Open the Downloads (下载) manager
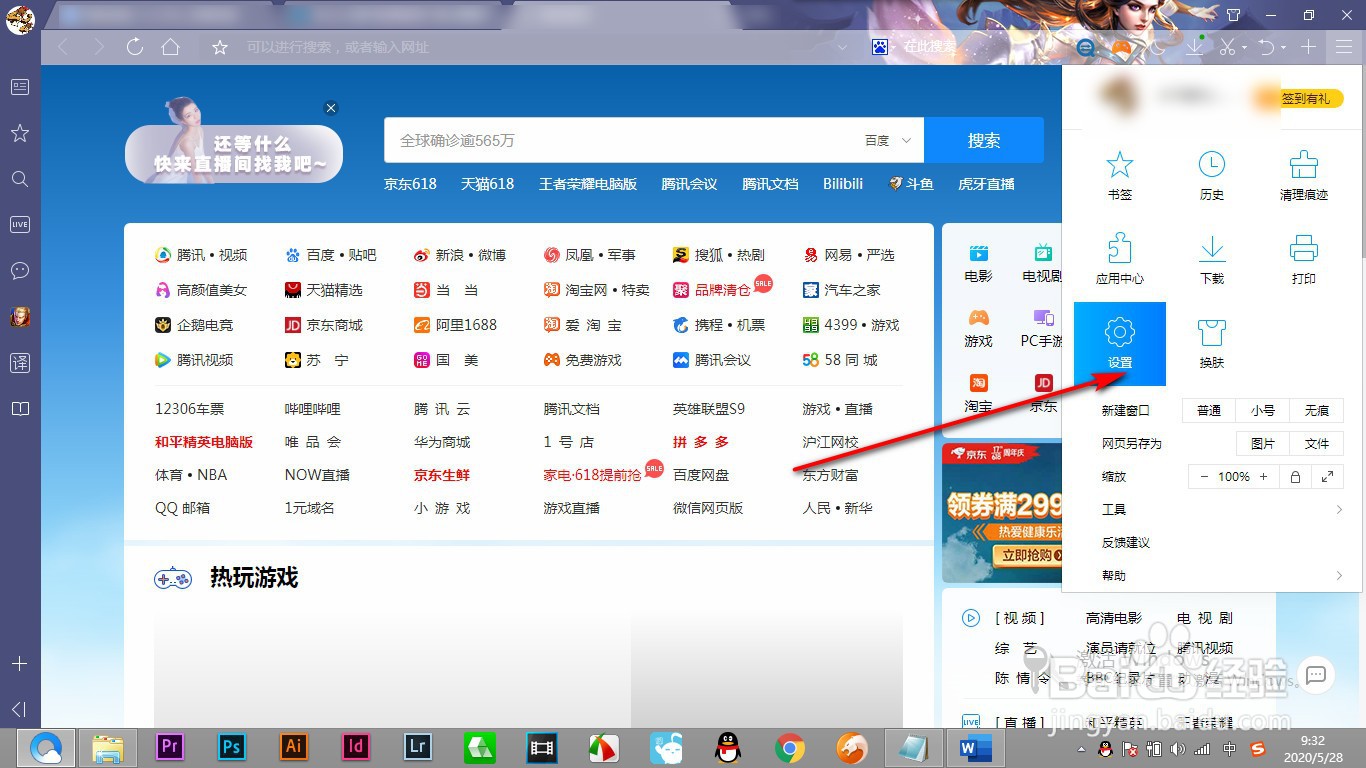Image resolution: width=1366 pixels, height=768 pixels. tap(1211, 260)
